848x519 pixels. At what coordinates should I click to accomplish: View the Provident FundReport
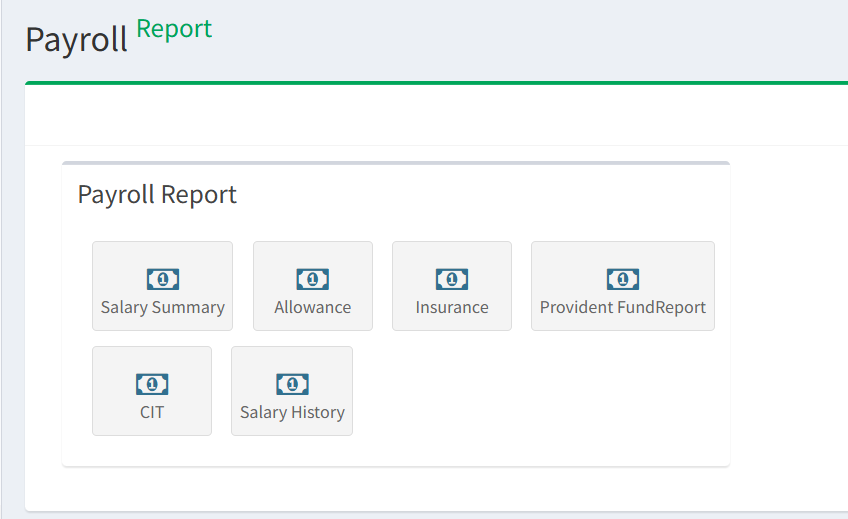pyautogui.click(x=623, y=286)
